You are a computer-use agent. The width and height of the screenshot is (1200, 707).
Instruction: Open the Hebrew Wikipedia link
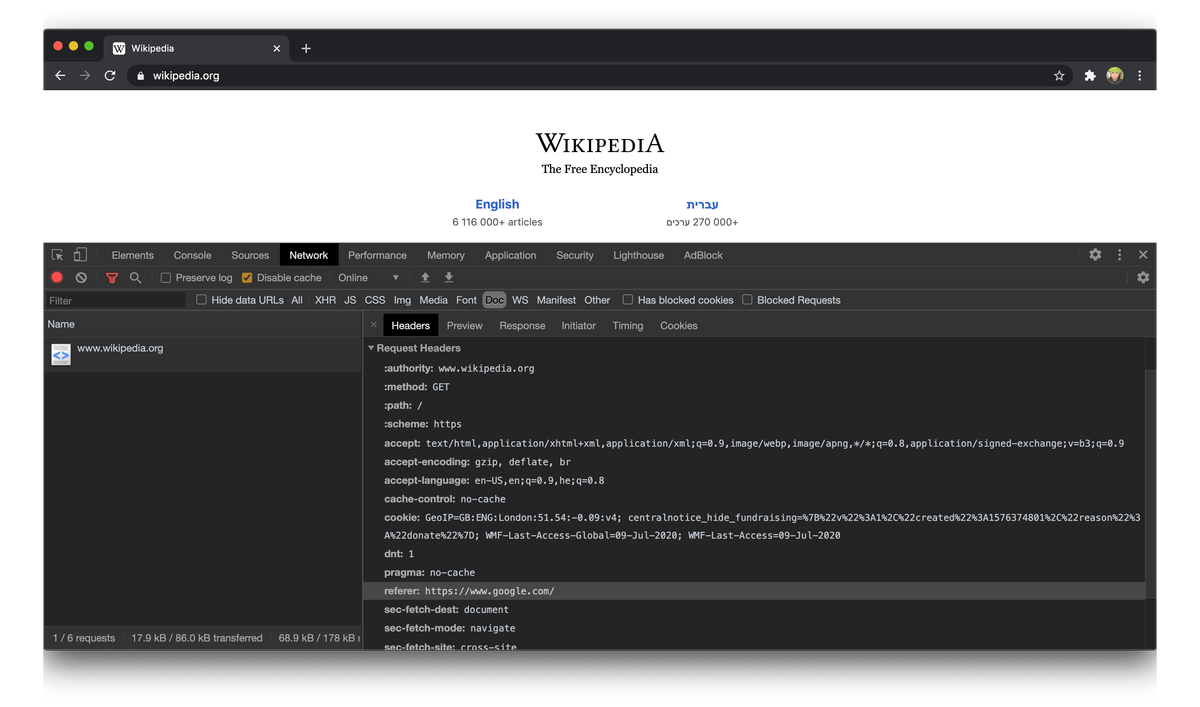click(702, 204)
